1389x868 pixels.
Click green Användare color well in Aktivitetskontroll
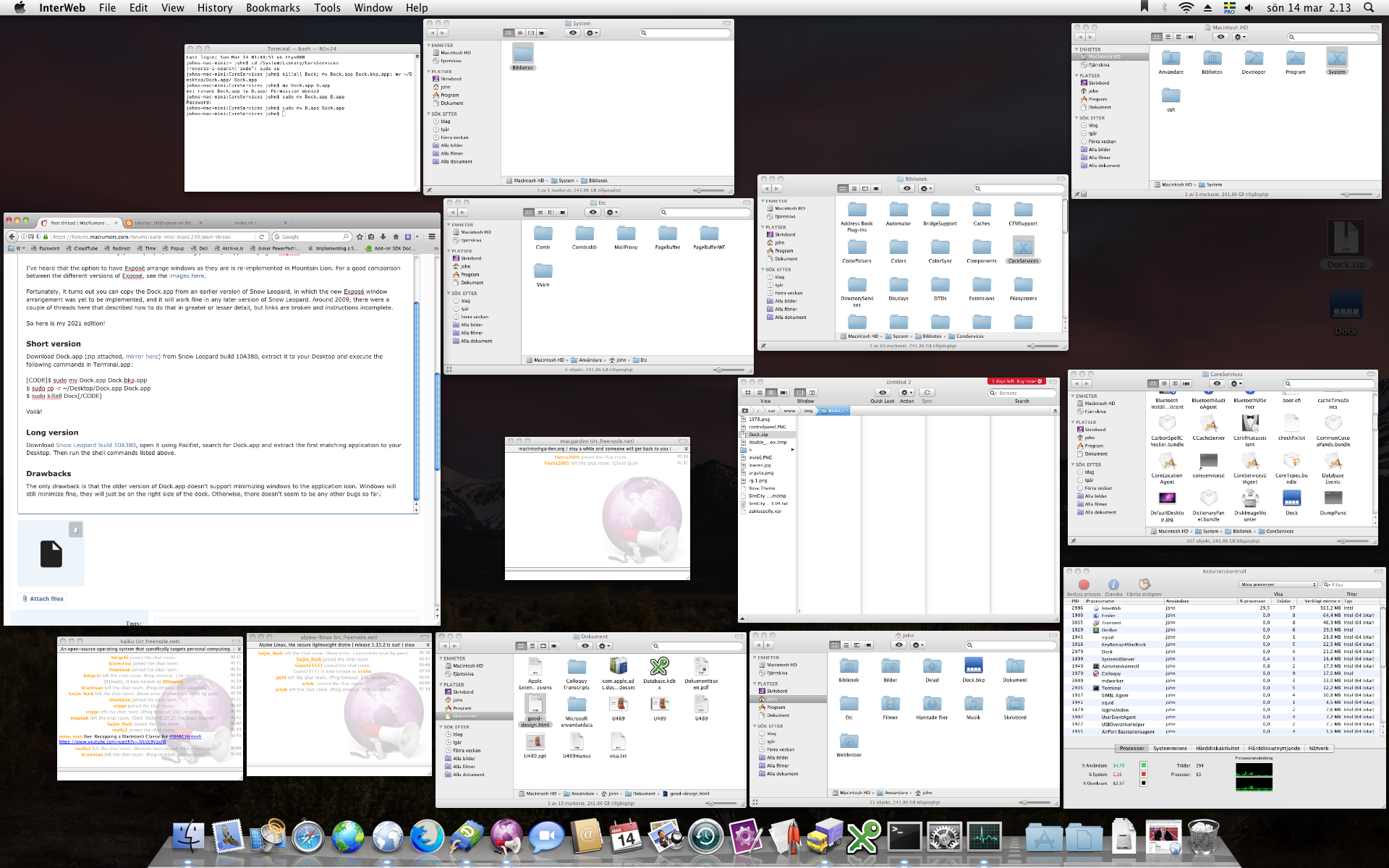coord(1144,765)
